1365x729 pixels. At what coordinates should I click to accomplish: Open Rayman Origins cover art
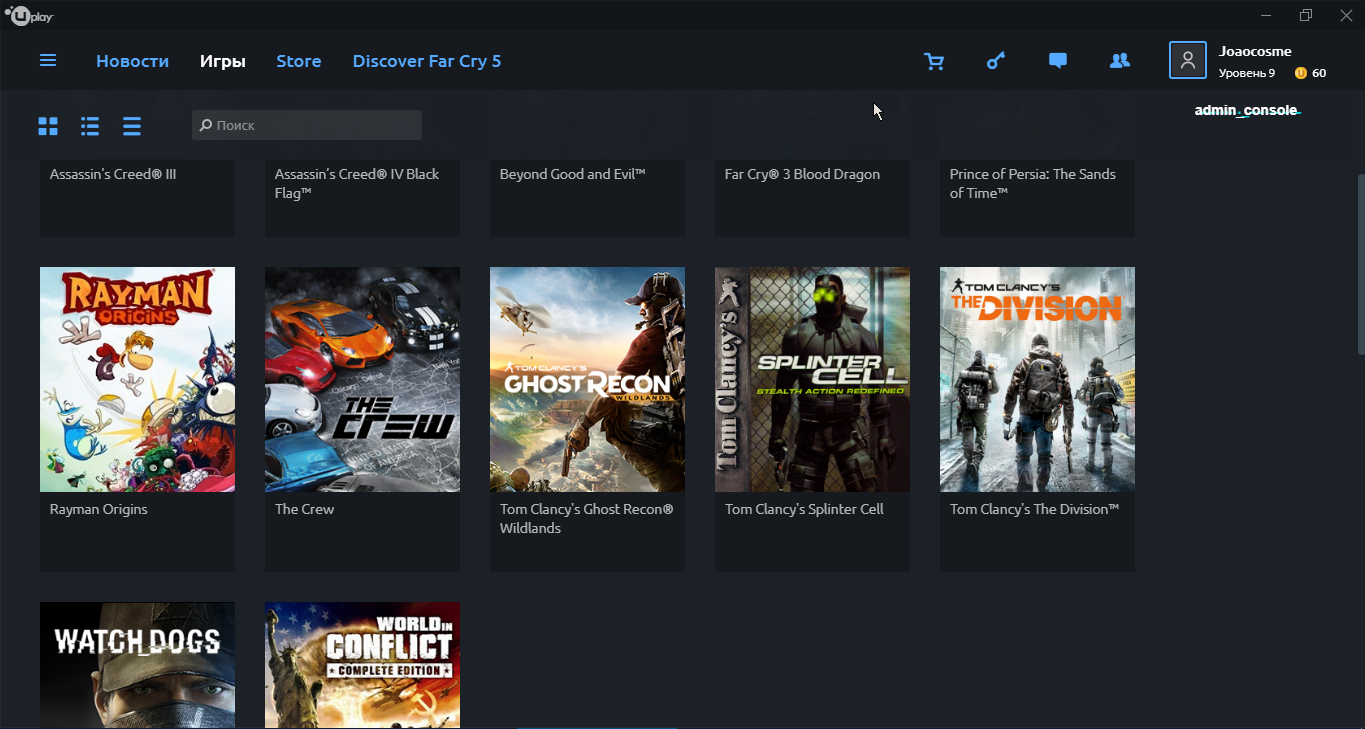(137, 379)
